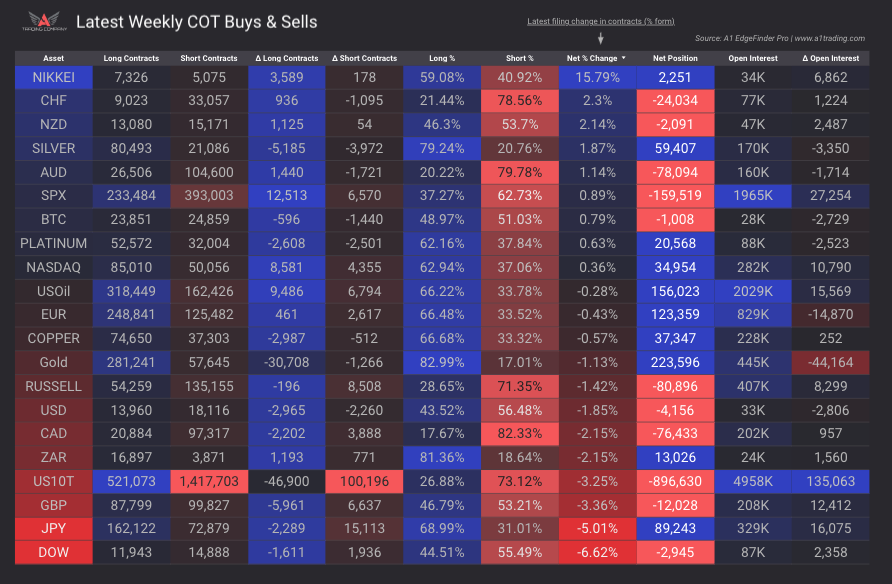Click the Short Contracts column header
Screen dimensions: 892x584
click(x=209, y=58)
